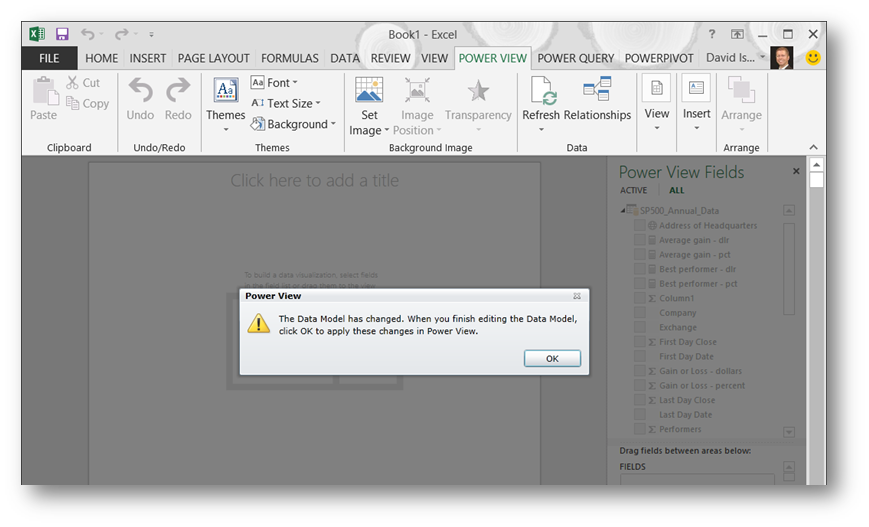Check Best performer - dlr field

[640, 269]
